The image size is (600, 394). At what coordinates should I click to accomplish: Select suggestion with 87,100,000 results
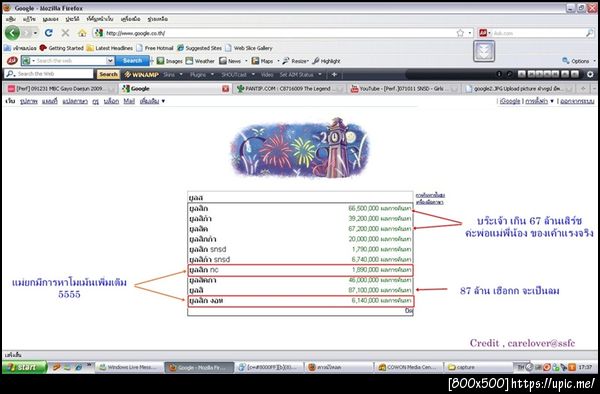coord(300,290)
